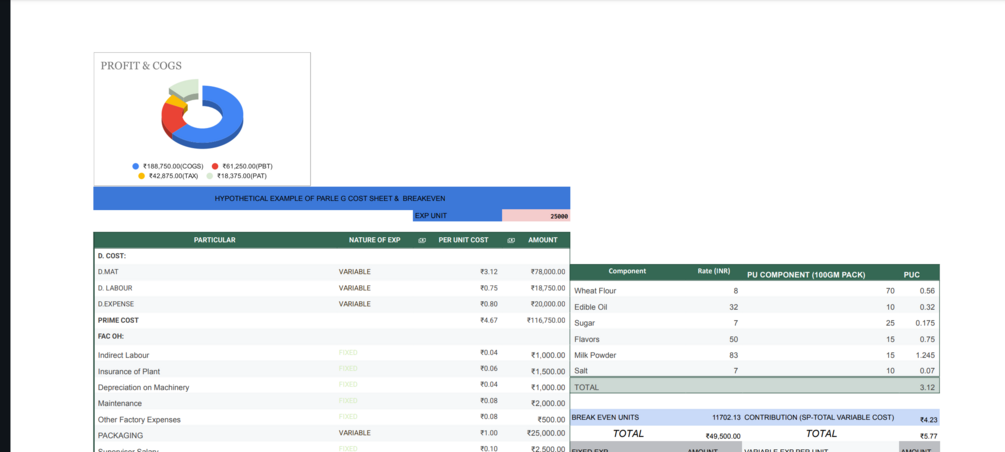The height and width of the screenshot is (452, 1005).
Task: Select the Edible Oil component row
Action: pyautogui.click(x=755, y=307)
